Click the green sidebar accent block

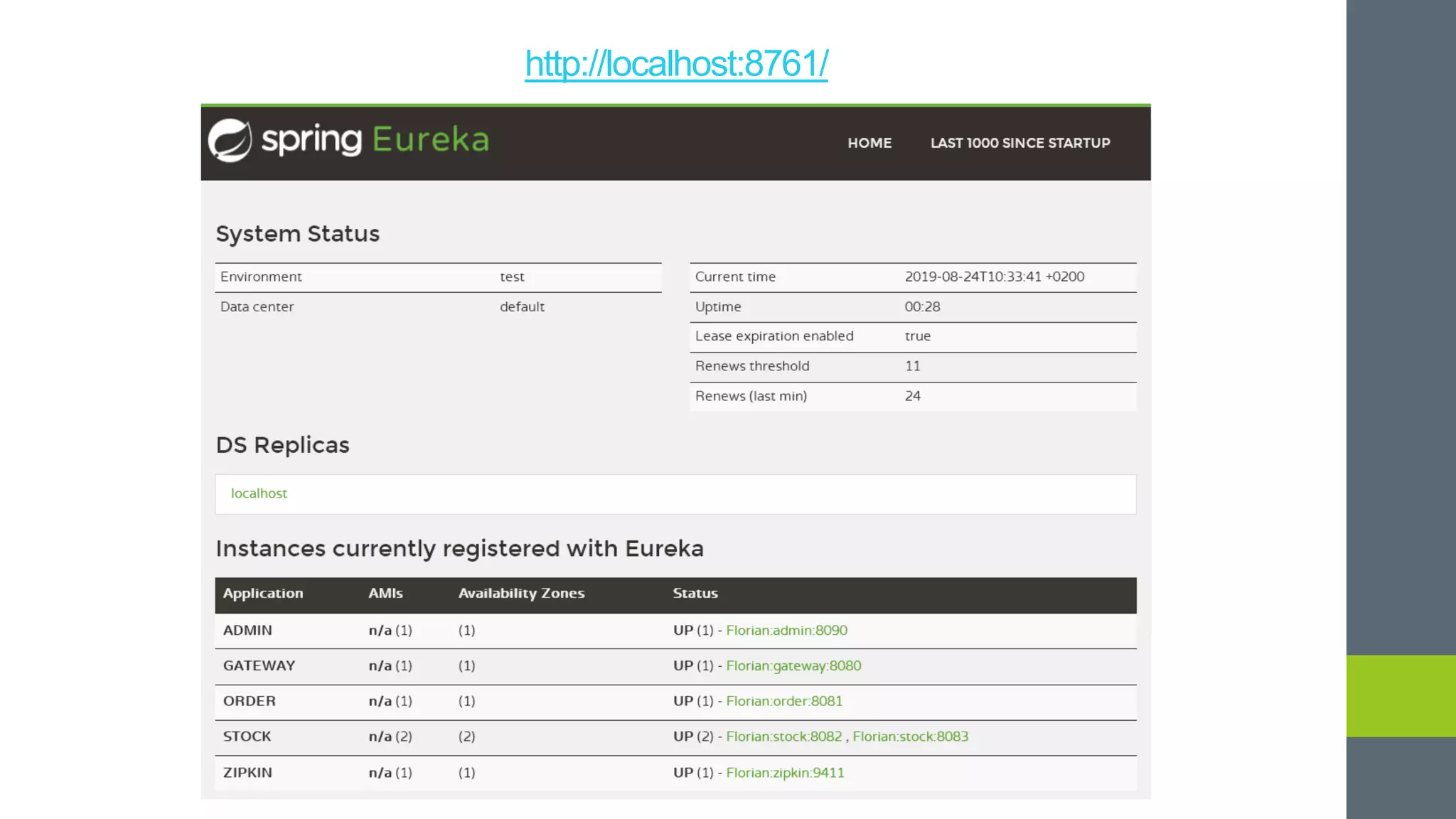1401,695
